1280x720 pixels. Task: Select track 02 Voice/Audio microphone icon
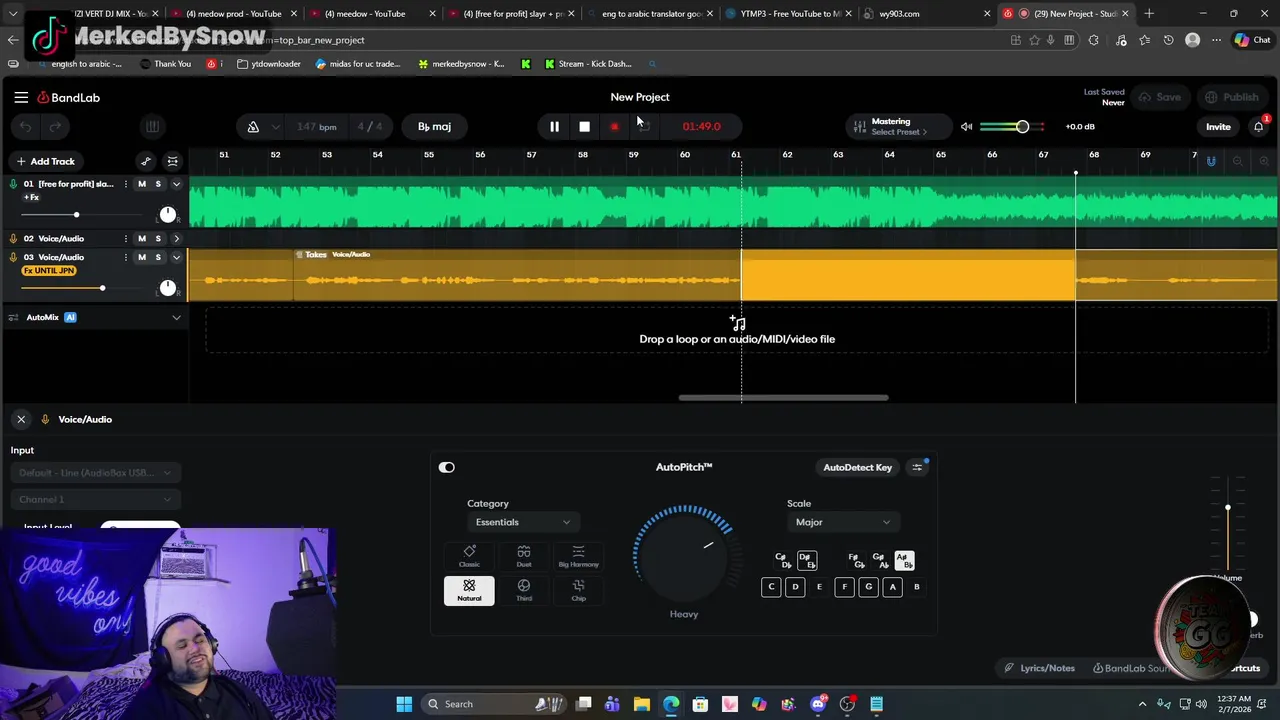(x=14, y=239)
